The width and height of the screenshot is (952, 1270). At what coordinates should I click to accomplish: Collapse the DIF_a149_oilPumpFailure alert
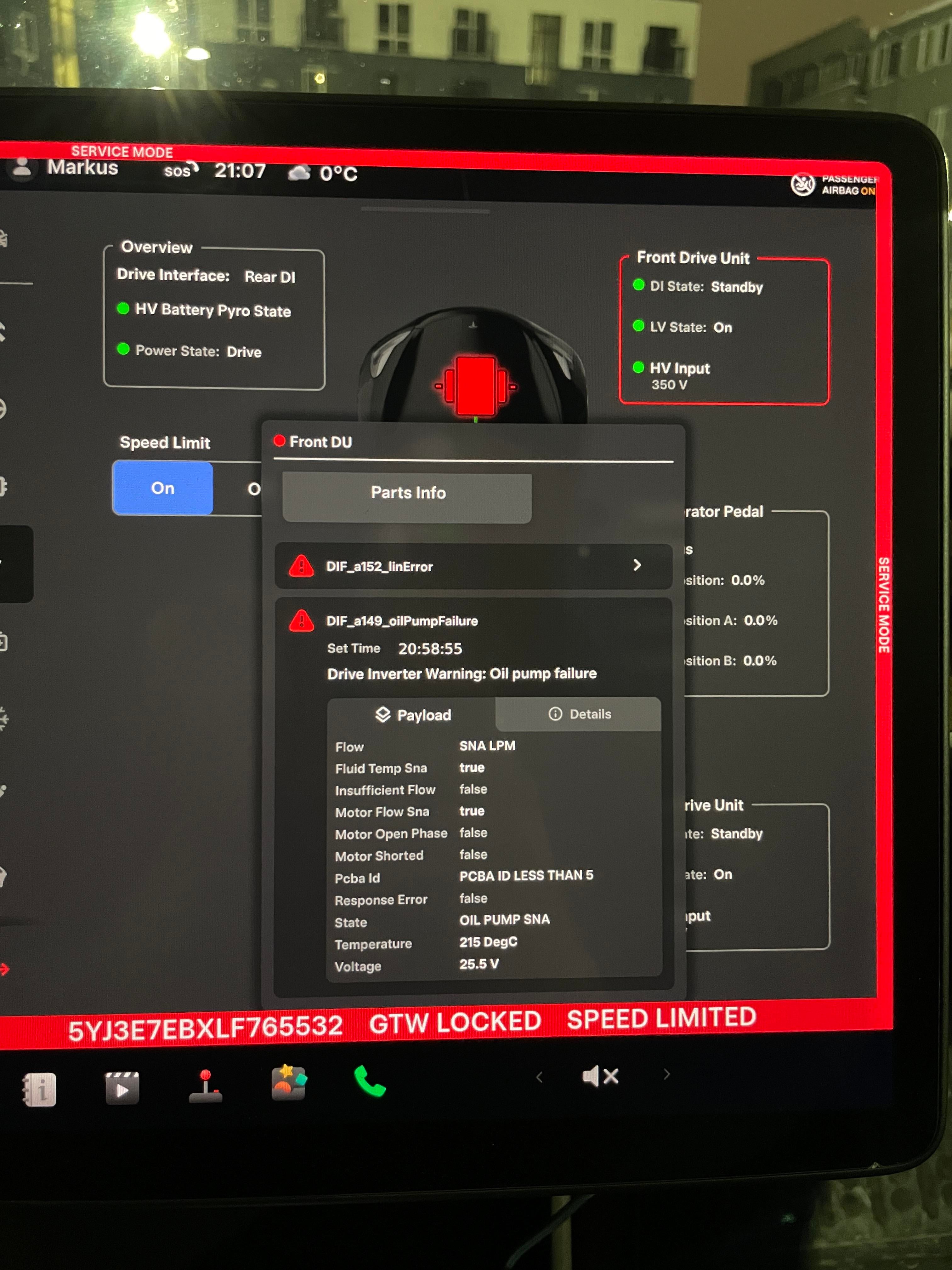click(x=402, y=621)
